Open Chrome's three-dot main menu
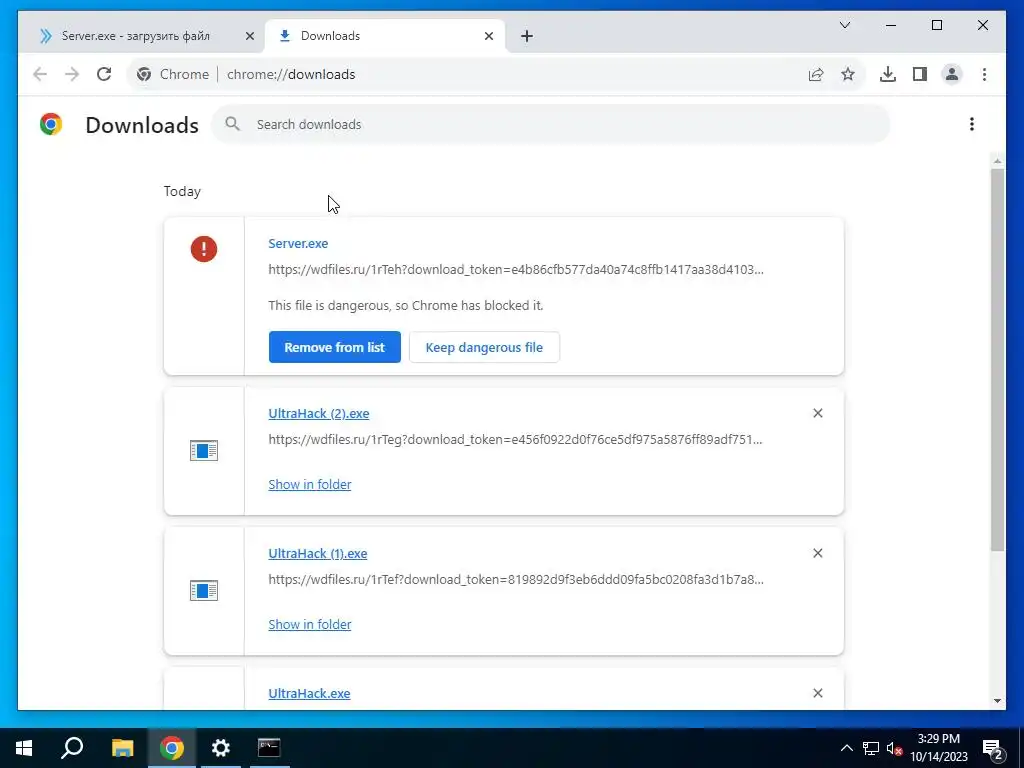 click(x=984, y=74)
